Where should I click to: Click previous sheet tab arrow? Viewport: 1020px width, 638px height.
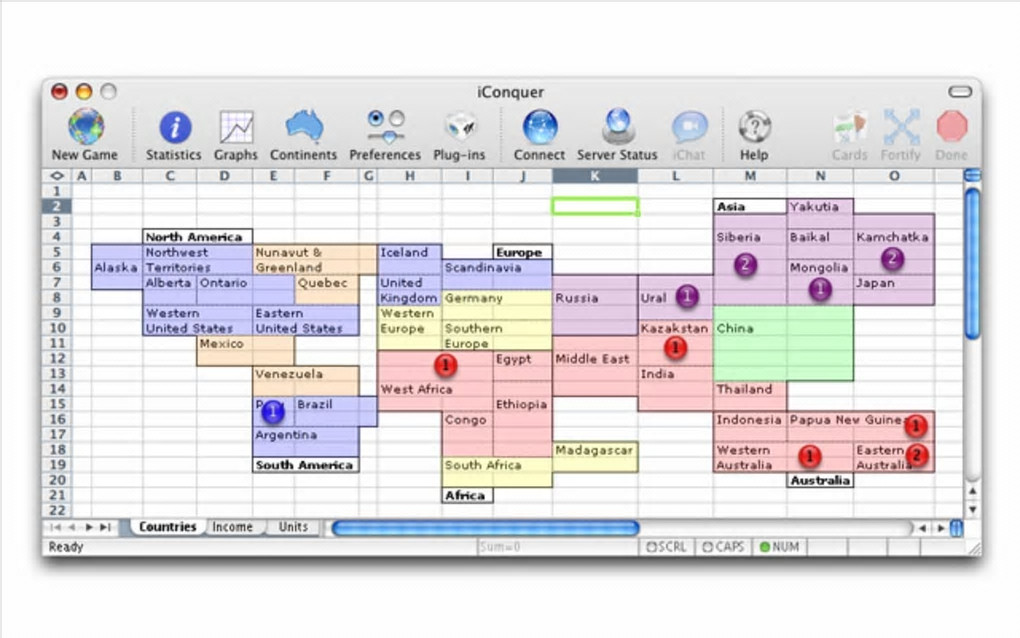click(x=72, y=527)
